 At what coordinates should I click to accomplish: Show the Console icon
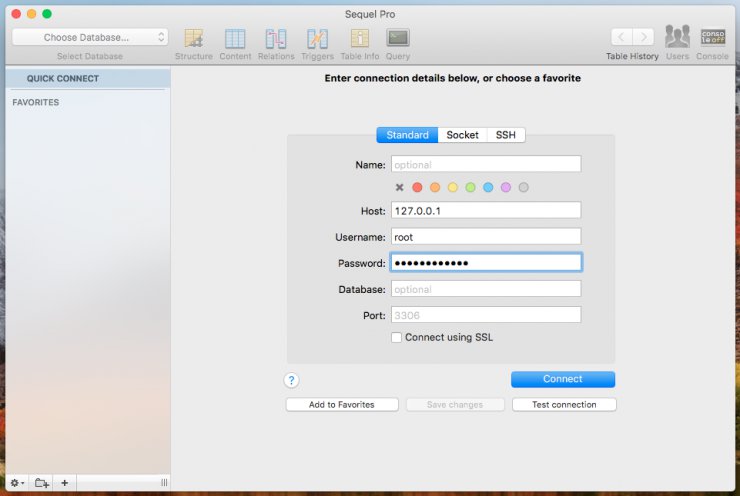pyautogui.click(x=713, y=37)
